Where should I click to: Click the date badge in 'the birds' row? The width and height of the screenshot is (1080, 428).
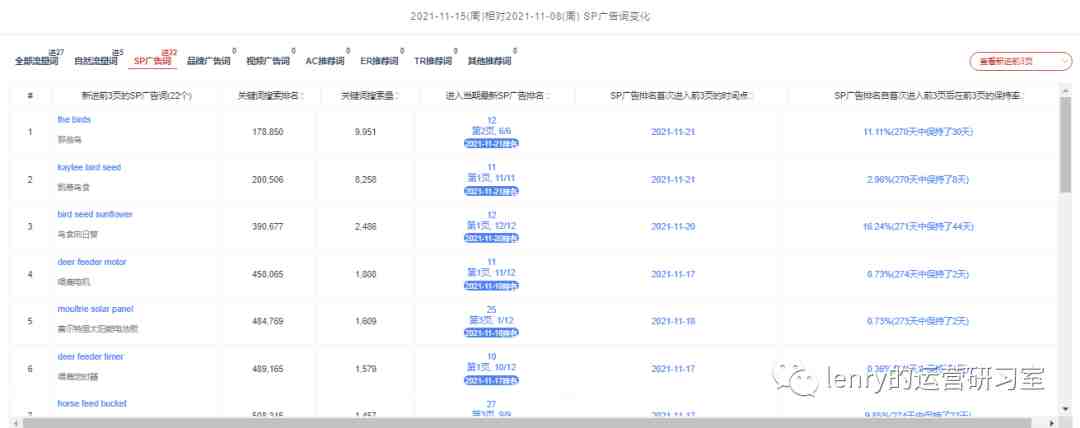tap(491, 143)
